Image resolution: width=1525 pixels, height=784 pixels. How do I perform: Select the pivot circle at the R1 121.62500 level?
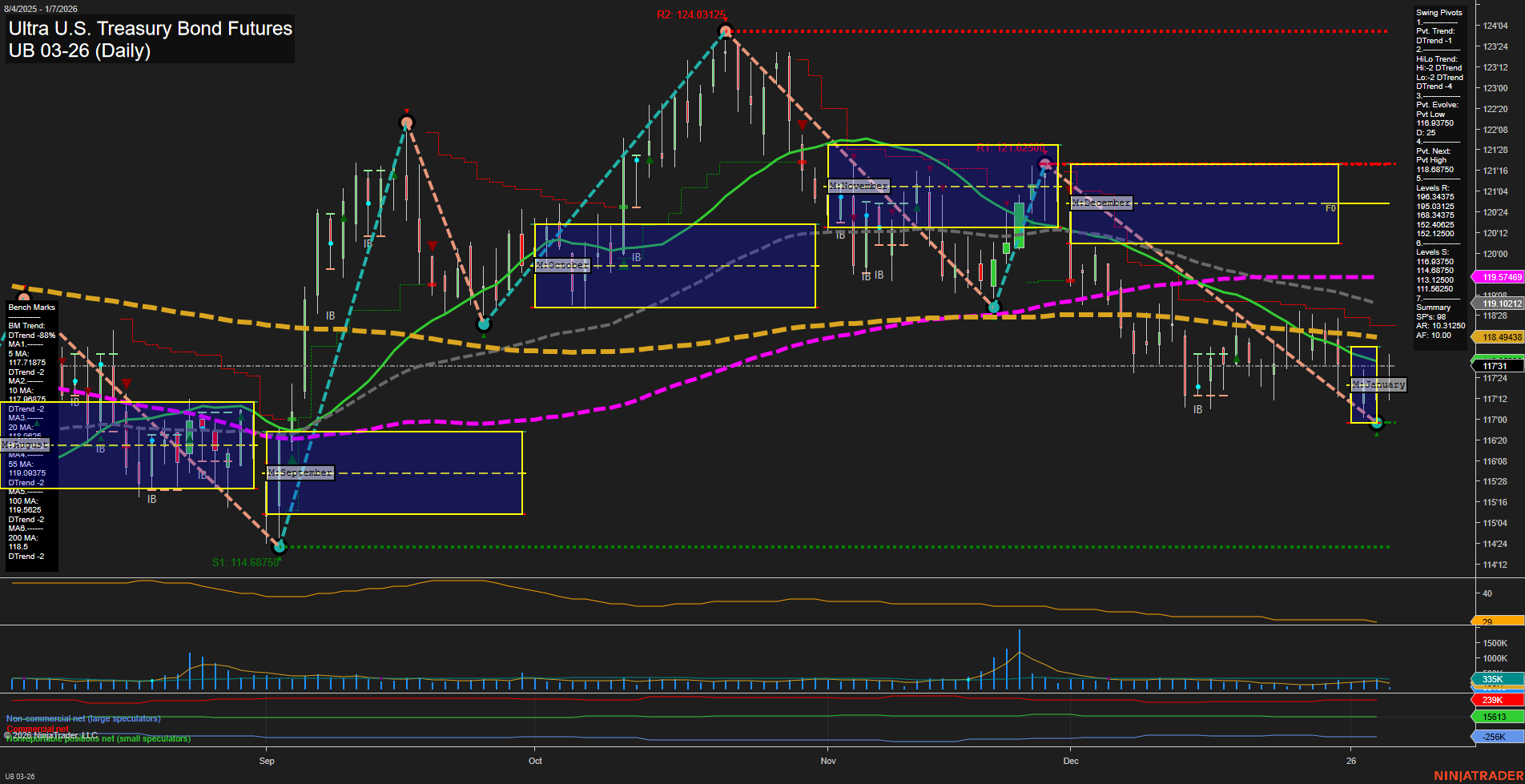coord(1044,164)
